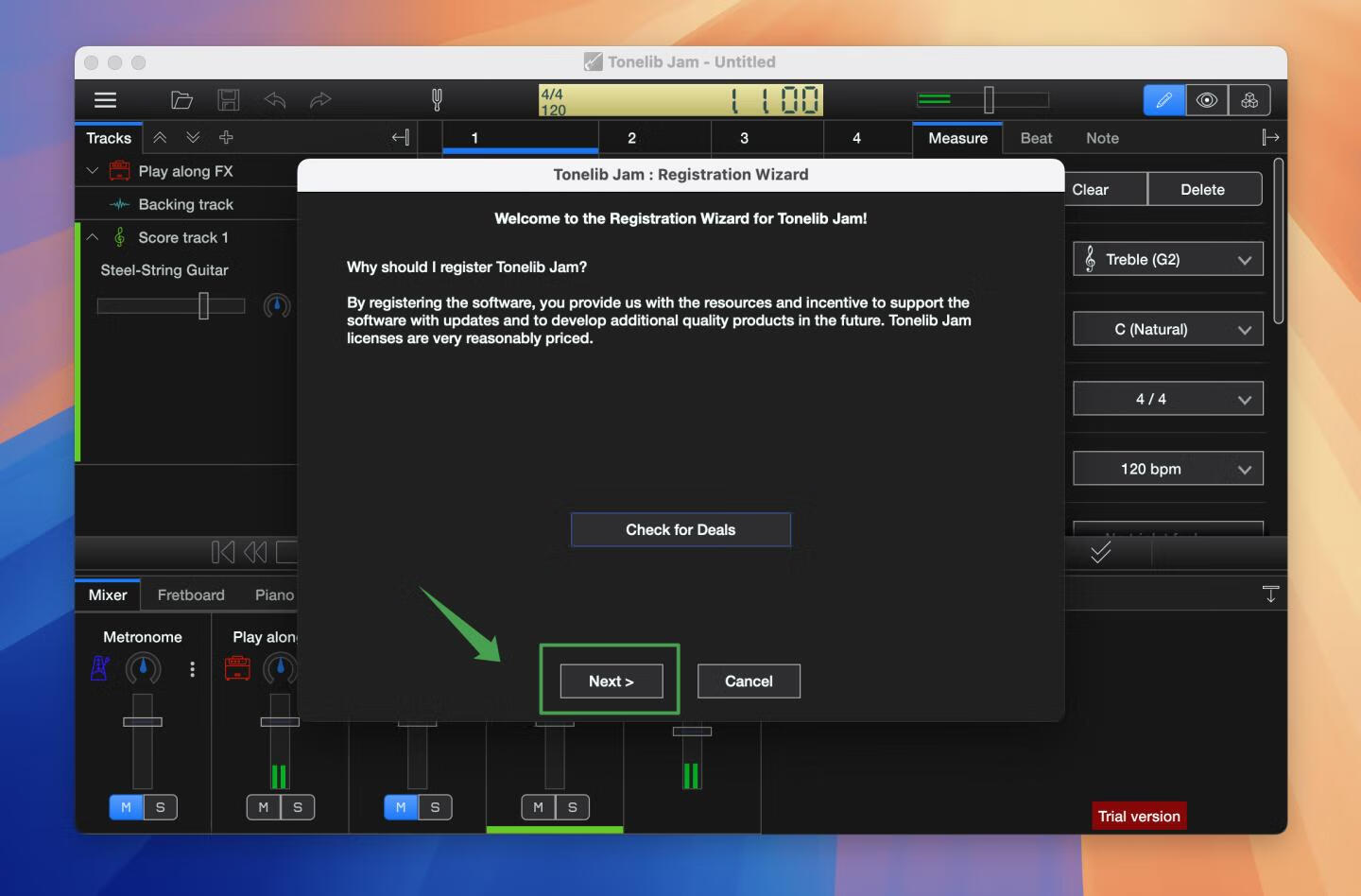Click the blue metronome icon in Mixer
Image resolution: width=1361 pixels, height=896 pixels.
pyautogui.click(x=100, y=669)
